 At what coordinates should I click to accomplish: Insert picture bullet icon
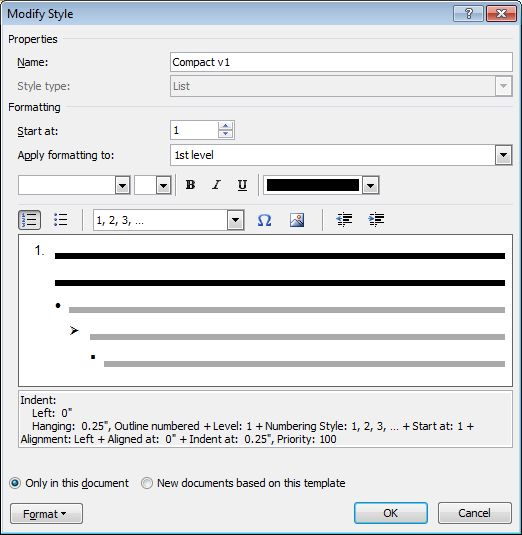[297, 220]
